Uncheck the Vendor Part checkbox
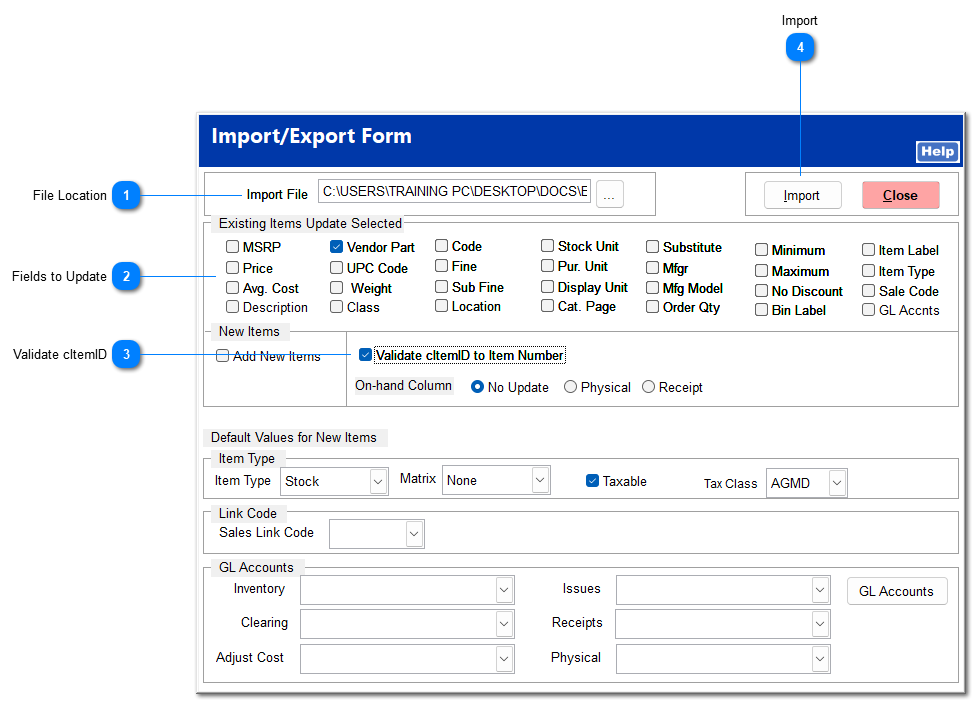The image size is (975, 703). [336, 247]
